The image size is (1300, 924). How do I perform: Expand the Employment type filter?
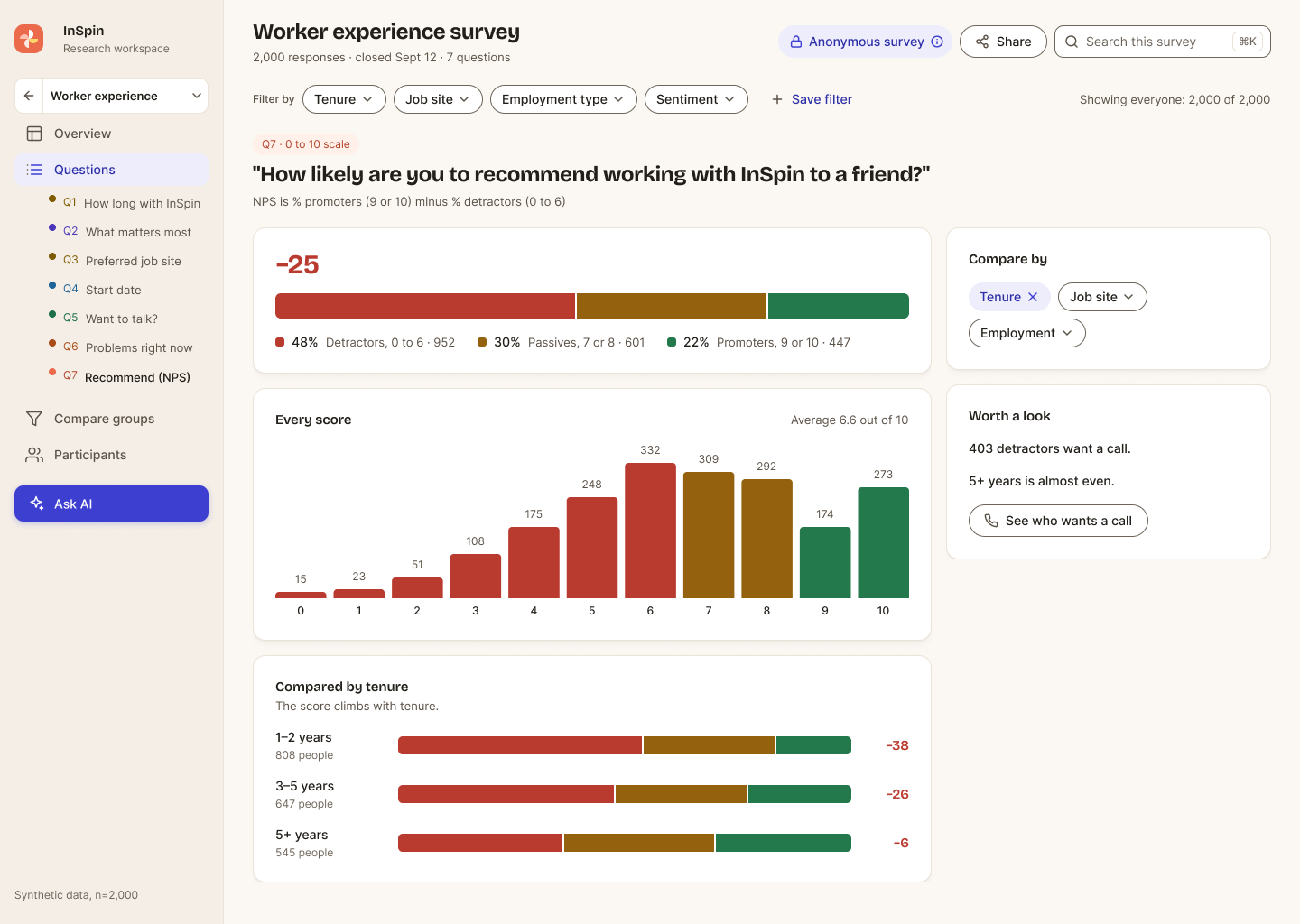563,99
